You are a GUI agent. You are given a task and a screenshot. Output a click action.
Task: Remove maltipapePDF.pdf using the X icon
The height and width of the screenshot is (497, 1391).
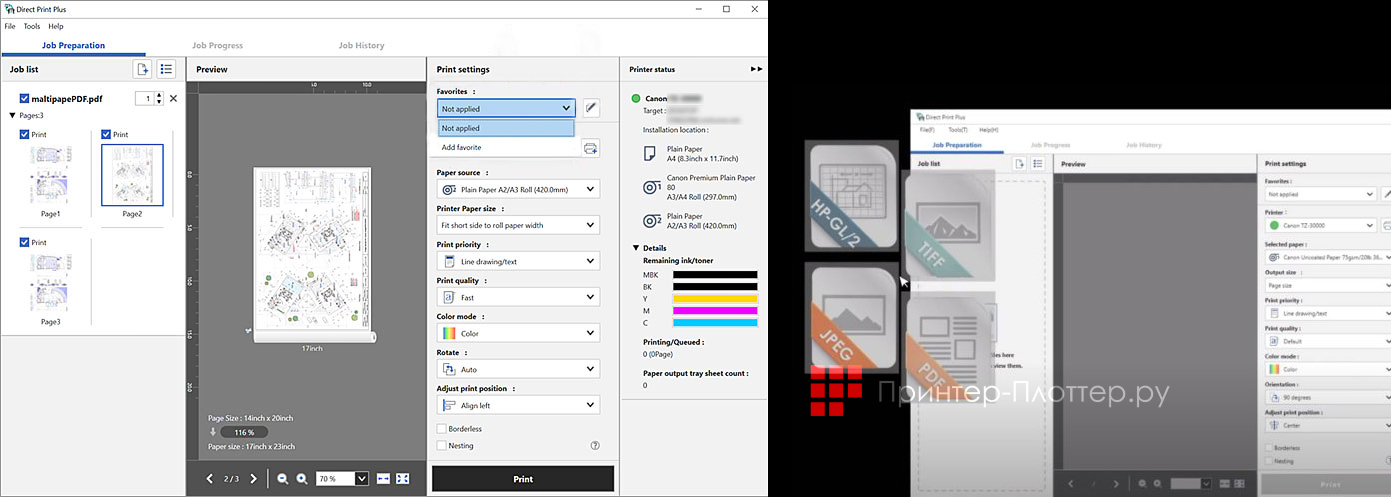pos(173,98)
